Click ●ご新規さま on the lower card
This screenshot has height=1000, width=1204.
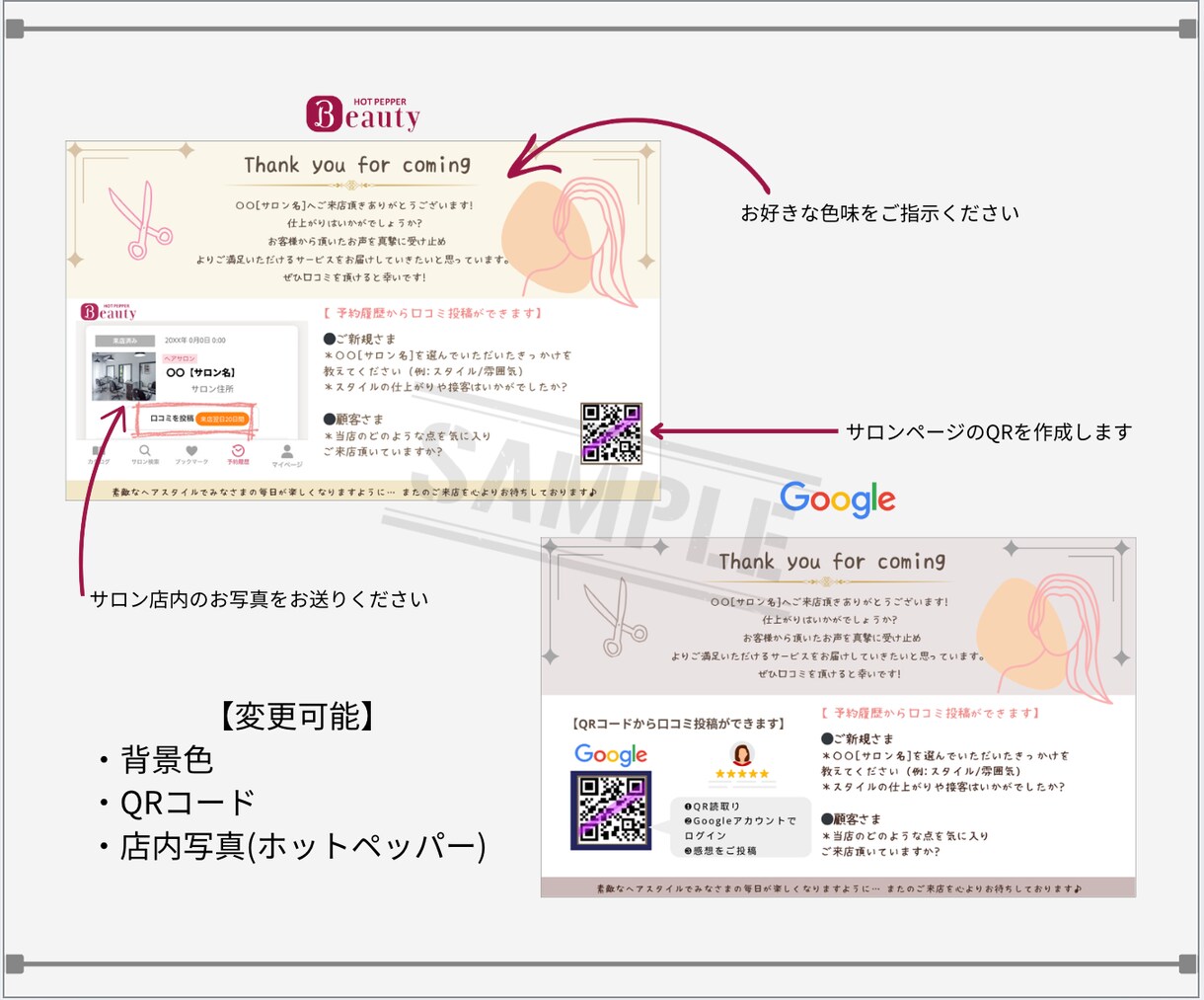point(857,738)
